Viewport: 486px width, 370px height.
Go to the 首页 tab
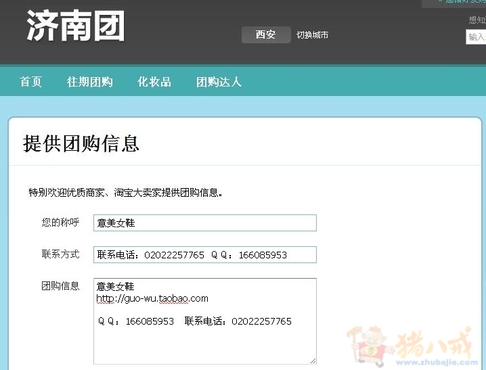tap(31, 82)
